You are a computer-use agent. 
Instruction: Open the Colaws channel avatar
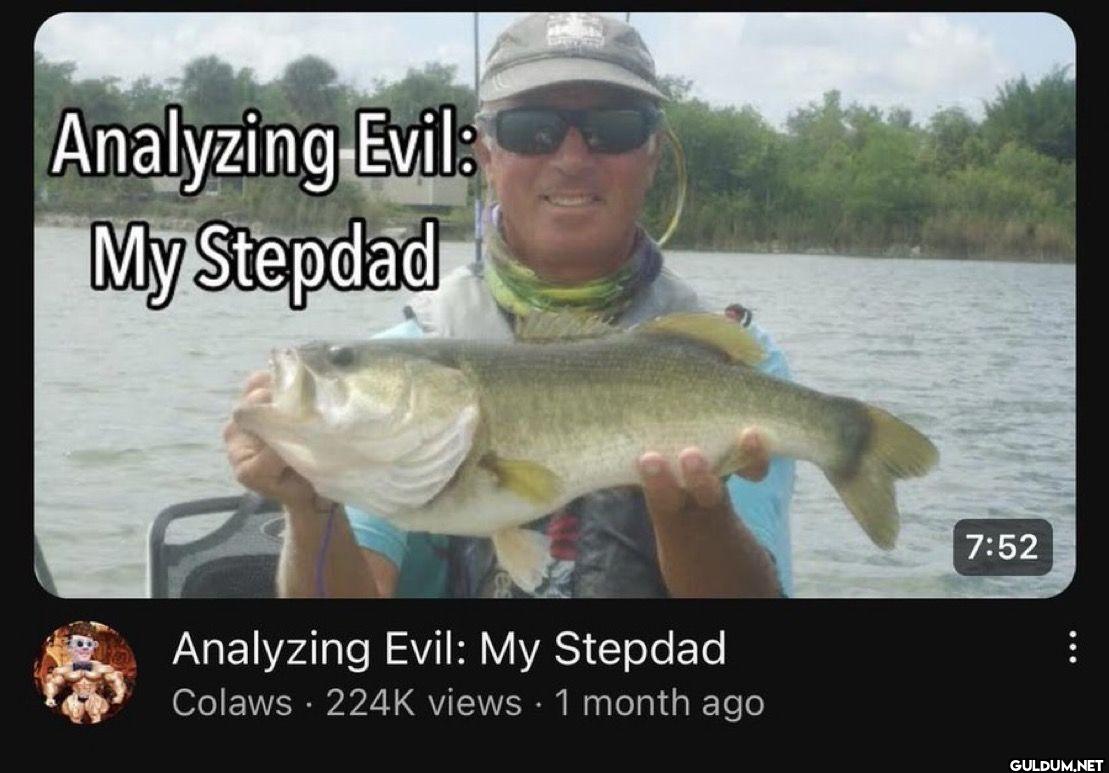(x=85, y=673)
